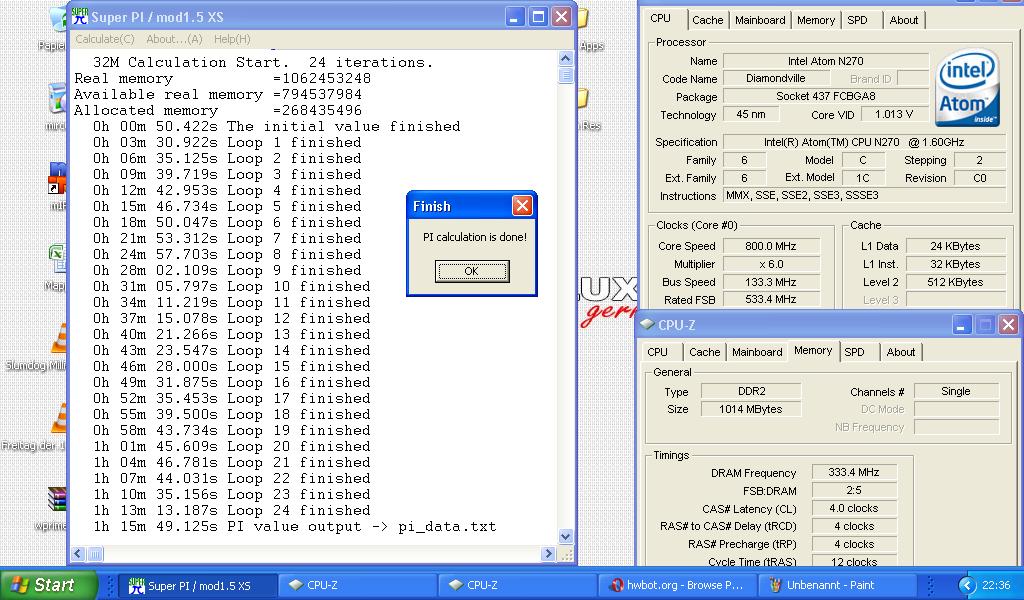Image resolution: width=1024 pixels, height=600 pixels.
Task: Click OK in the Finish dialog
Action: [472, 271]
